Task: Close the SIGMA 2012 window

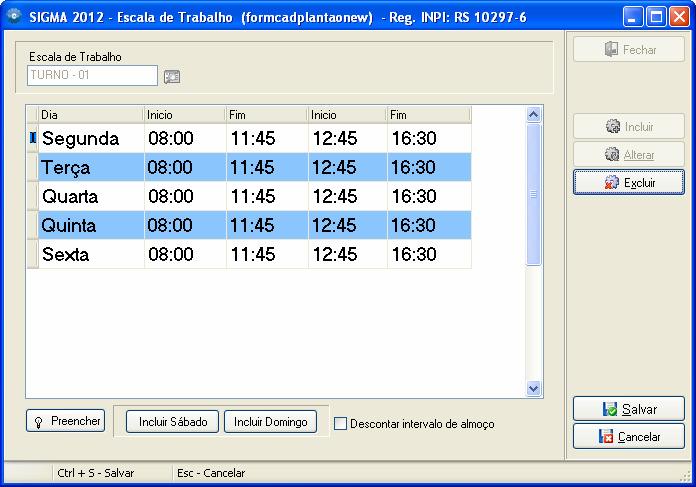Action: pyautogui.click(x=679, y=17)
